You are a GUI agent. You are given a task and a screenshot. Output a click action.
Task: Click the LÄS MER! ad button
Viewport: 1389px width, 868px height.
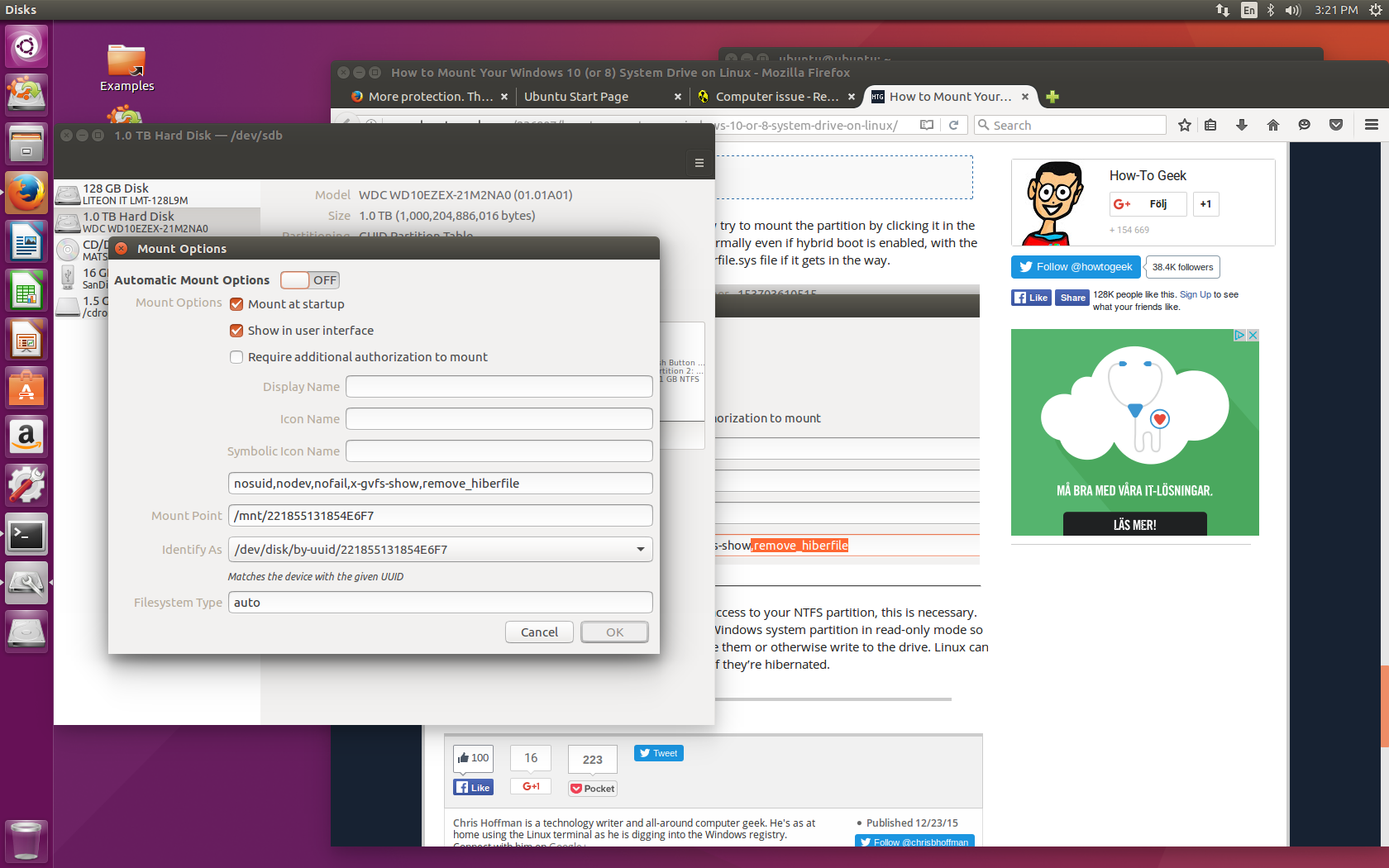1134,525
